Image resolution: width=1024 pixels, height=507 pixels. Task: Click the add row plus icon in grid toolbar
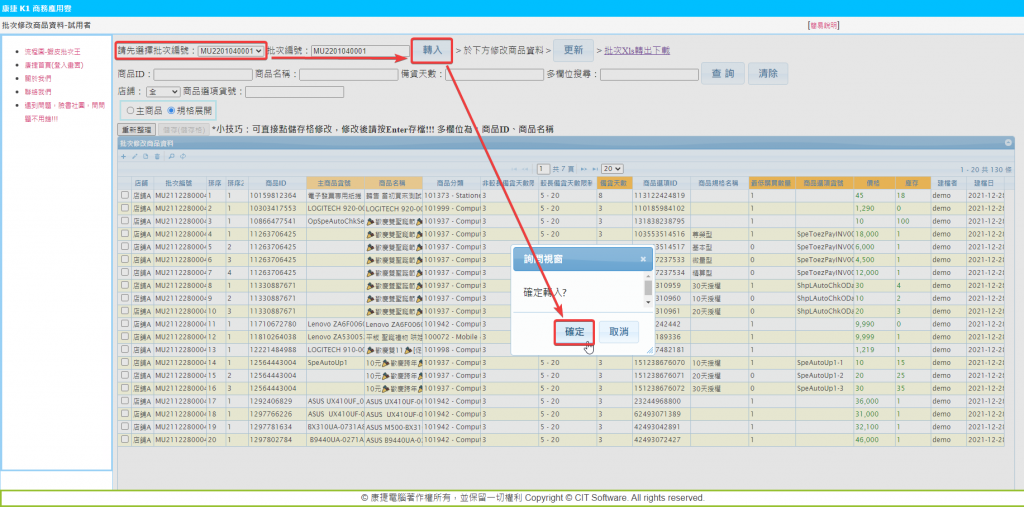(x=123, y=156)
